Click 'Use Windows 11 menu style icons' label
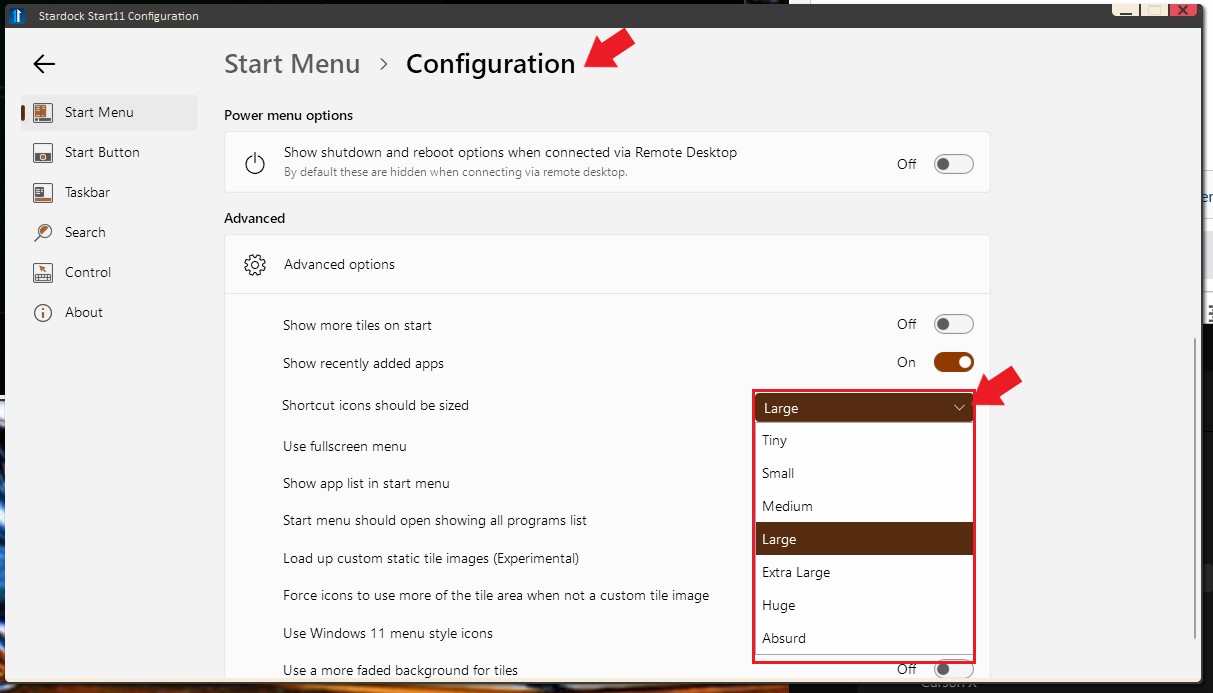The width and height of the screenshot is (1213, 693). (388, 633)
